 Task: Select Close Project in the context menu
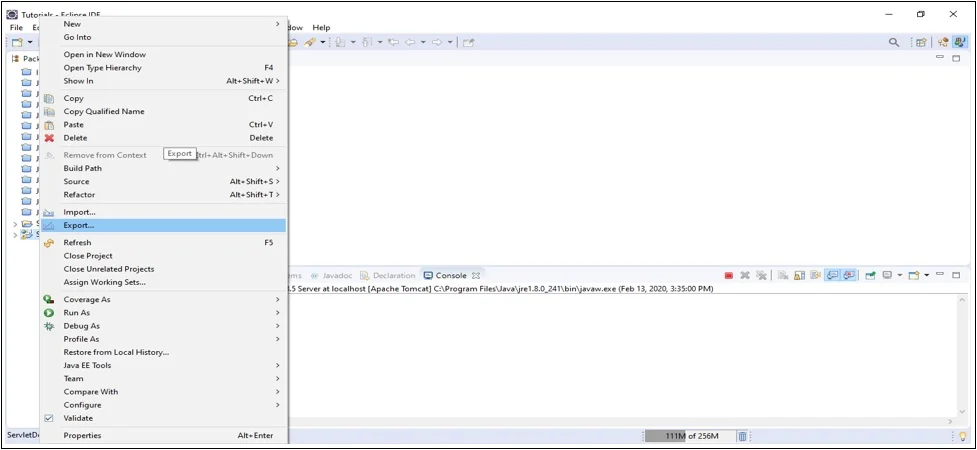pos(162,256)
